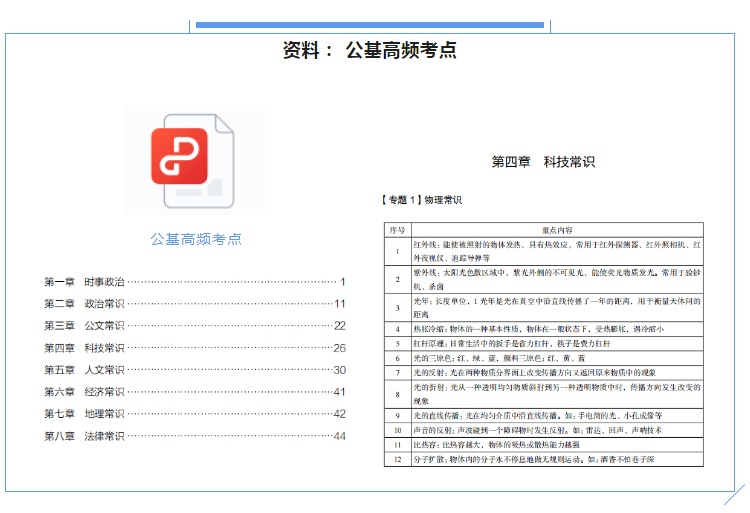The height and width of the screenshot is (513, 750).
Task: Click page number 26 in the contents
Action: (340, 348)
